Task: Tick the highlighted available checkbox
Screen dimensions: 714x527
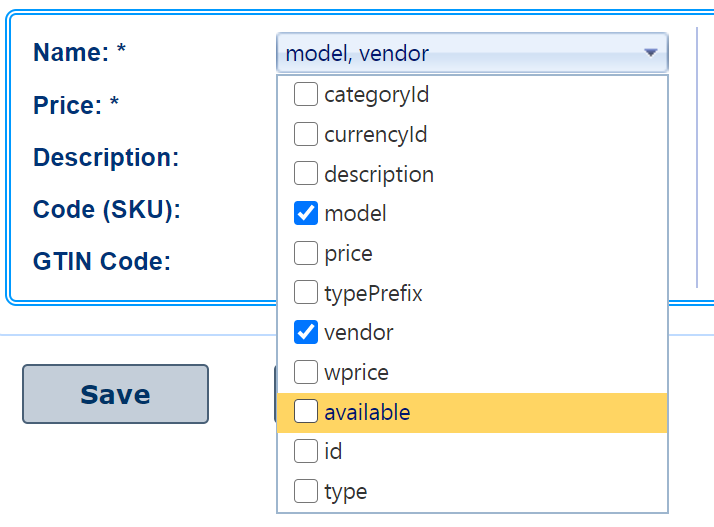Action: tap(306, 412)
